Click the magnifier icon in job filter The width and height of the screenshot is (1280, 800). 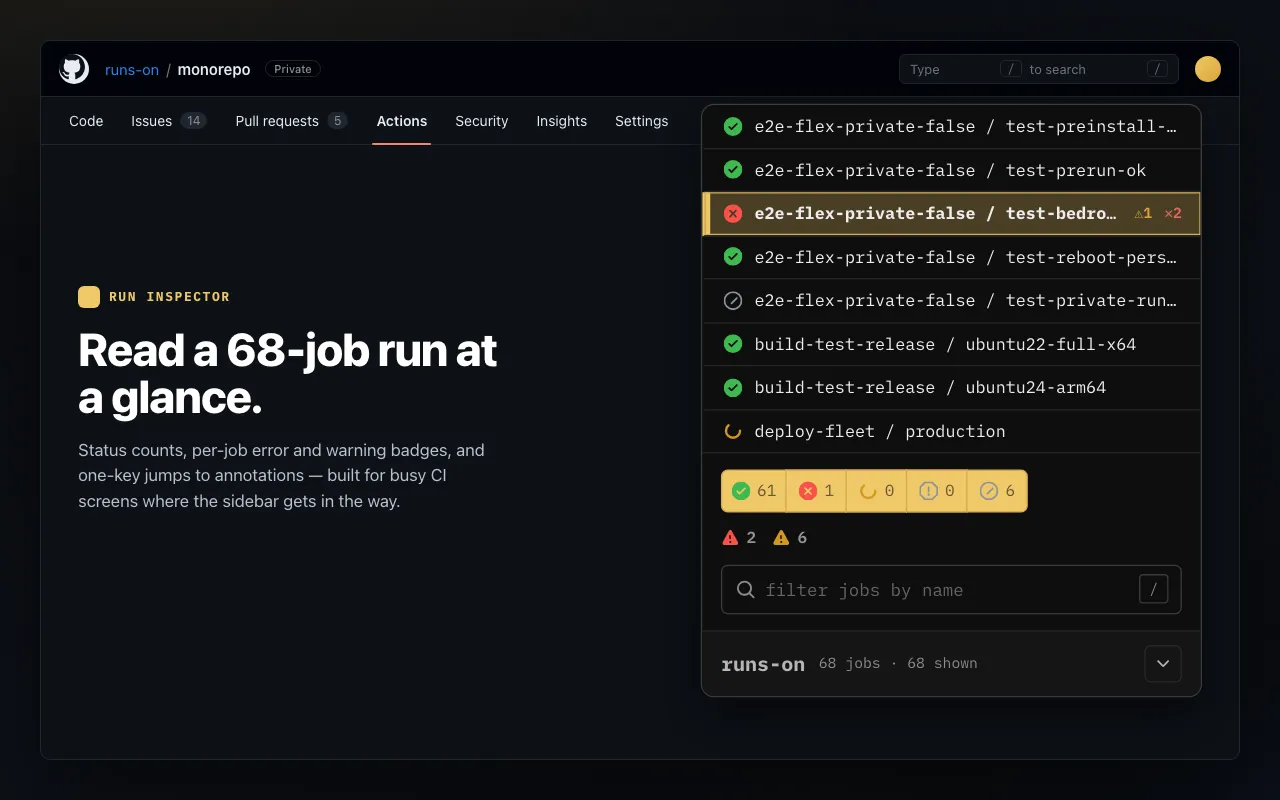745,590
